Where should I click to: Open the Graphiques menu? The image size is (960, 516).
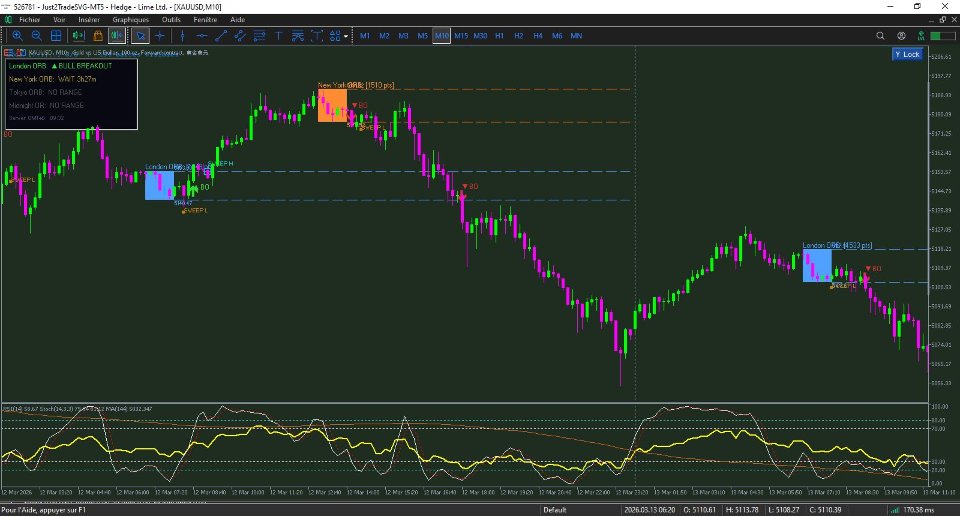coord(130,20)
